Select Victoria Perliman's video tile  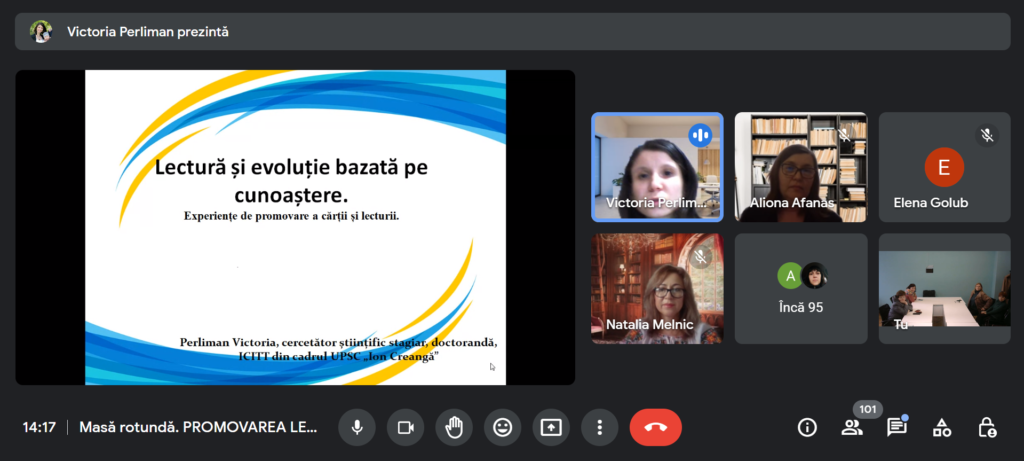(657, 166)
